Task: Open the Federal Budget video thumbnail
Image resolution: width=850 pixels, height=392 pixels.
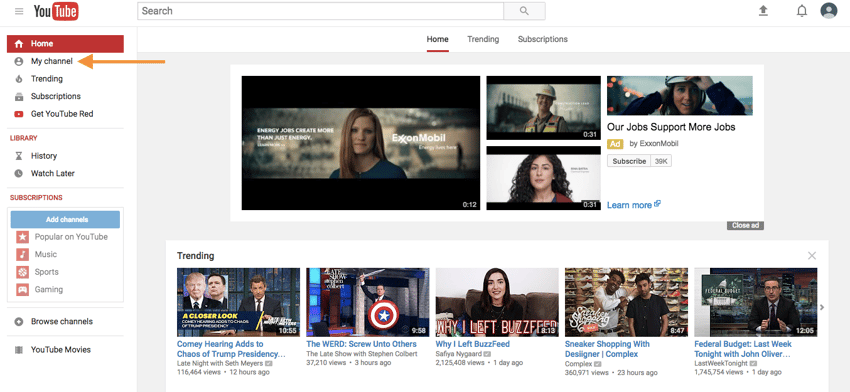Action: point(756,302)
